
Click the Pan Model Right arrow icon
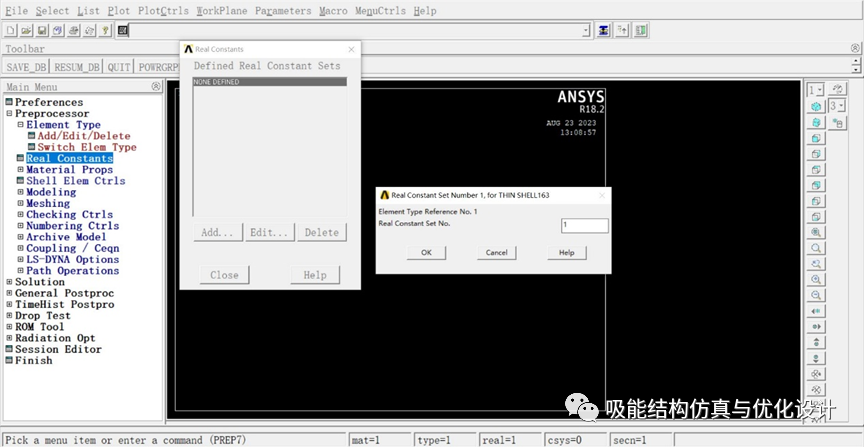tap(816, 327)
